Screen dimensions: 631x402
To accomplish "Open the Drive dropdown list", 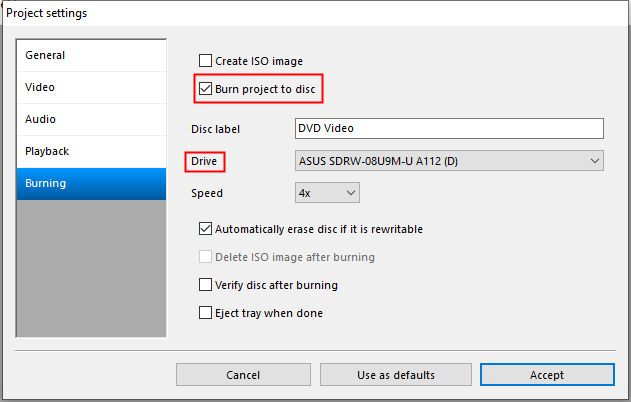I will 449,160.
